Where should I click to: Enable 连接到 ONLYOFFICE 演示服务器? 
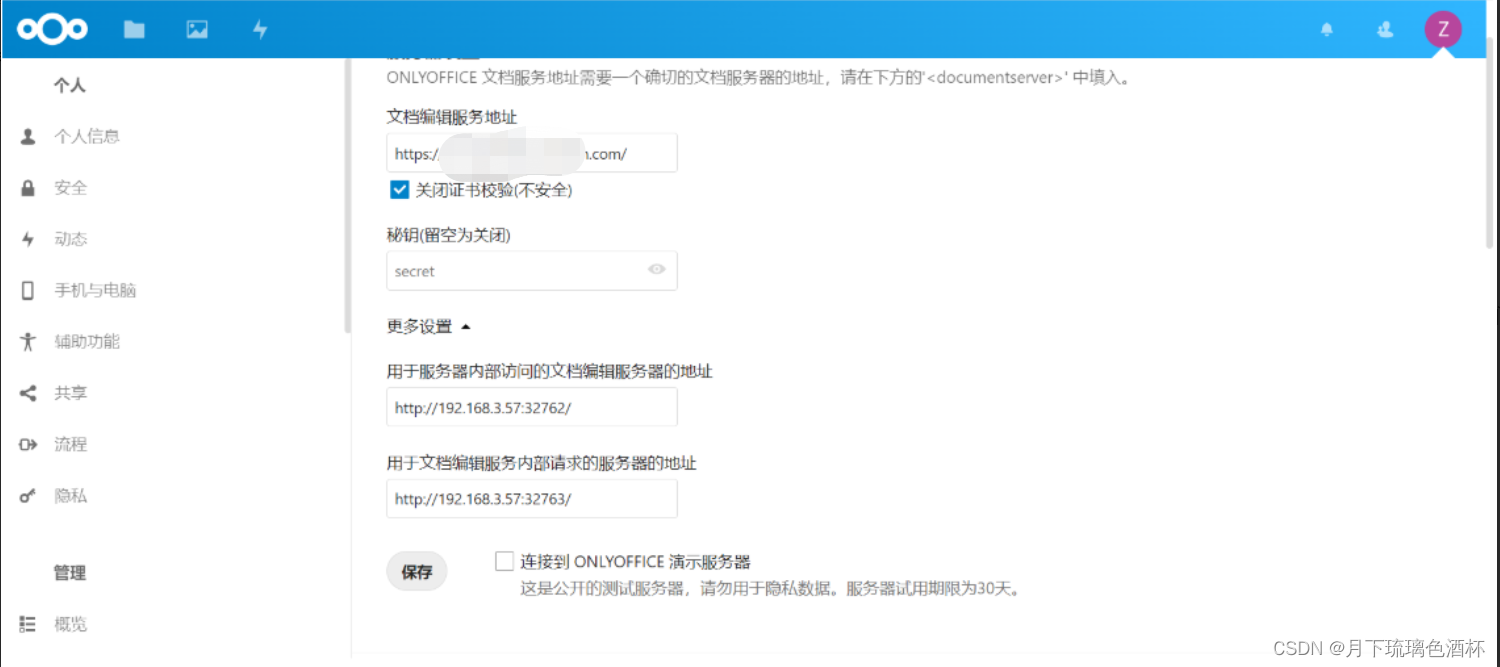click(x=504, y=561)
